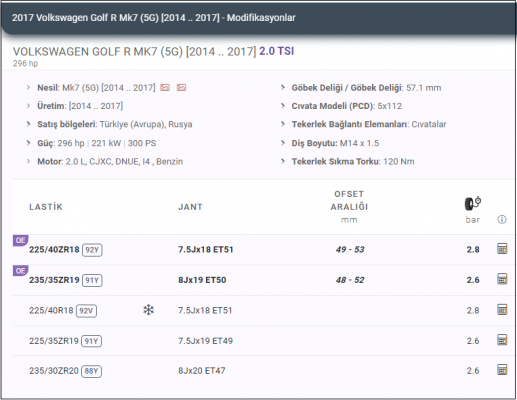Select tire size 225/40ZR18
Screen dimensions: 517x400
(x=54, y=249)
